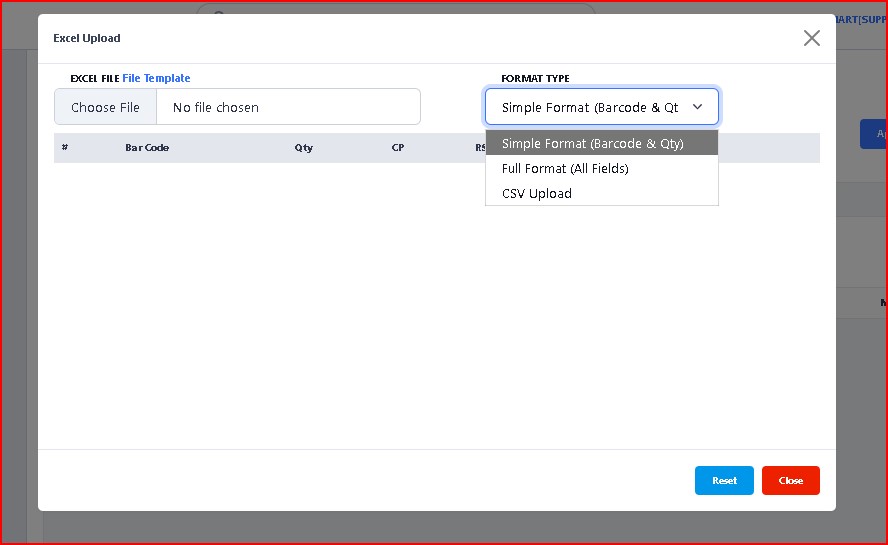The height and width of the screenshot is (545, 888).
Task: Close the Excel Upload dialog with X icon
Action: [x=811, y=38]
